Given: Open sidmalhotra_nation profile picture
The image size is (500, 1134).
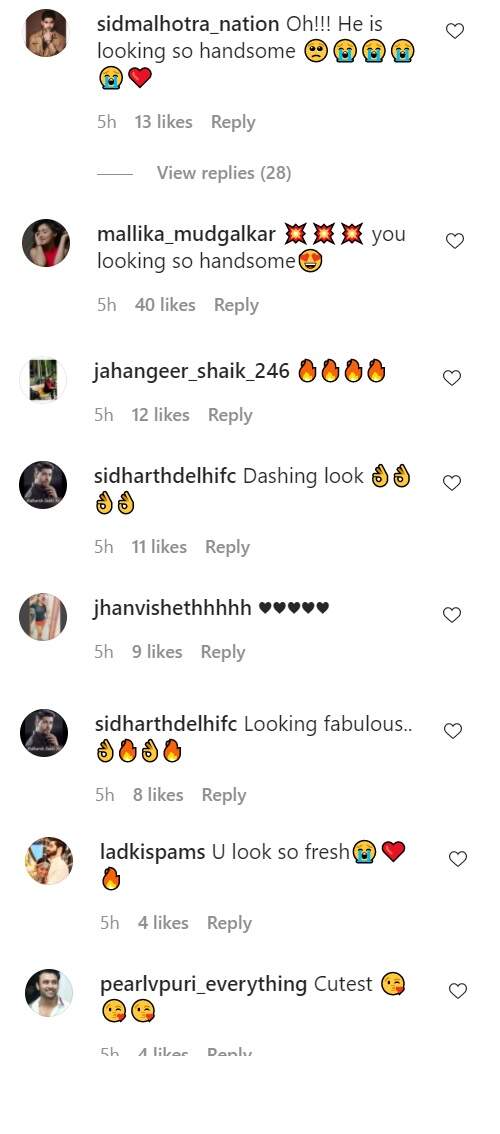Looking at the screenshot, I should click(46, 33).
